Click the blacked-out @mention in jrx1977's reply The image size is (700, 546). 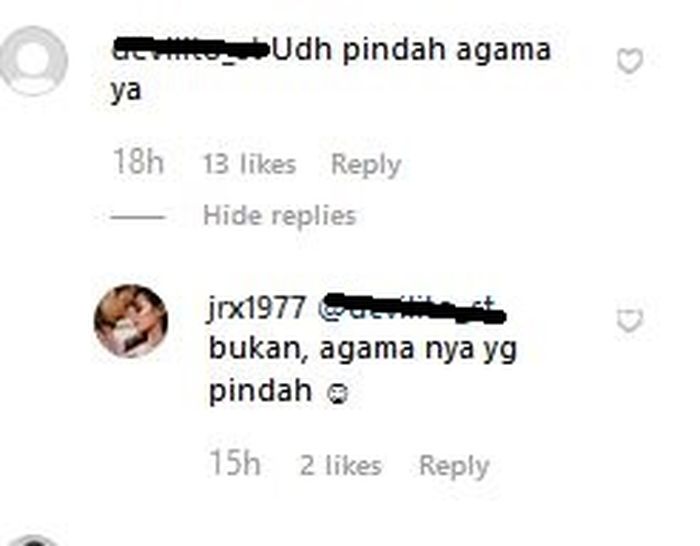coord(411,308)
